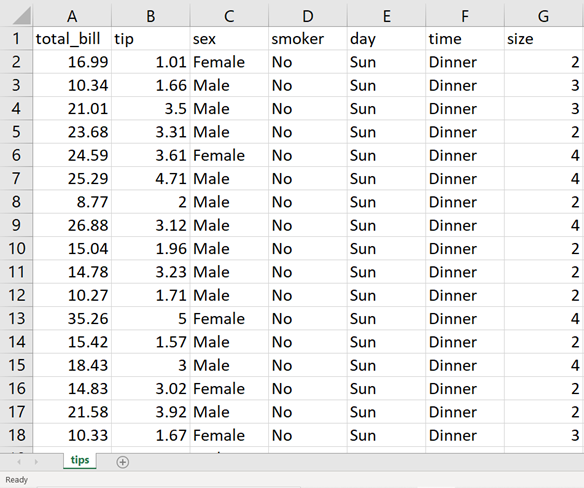Select smoker No cell in row 7
The width and height of the screenshot is (584, 488).
point(308,178)
